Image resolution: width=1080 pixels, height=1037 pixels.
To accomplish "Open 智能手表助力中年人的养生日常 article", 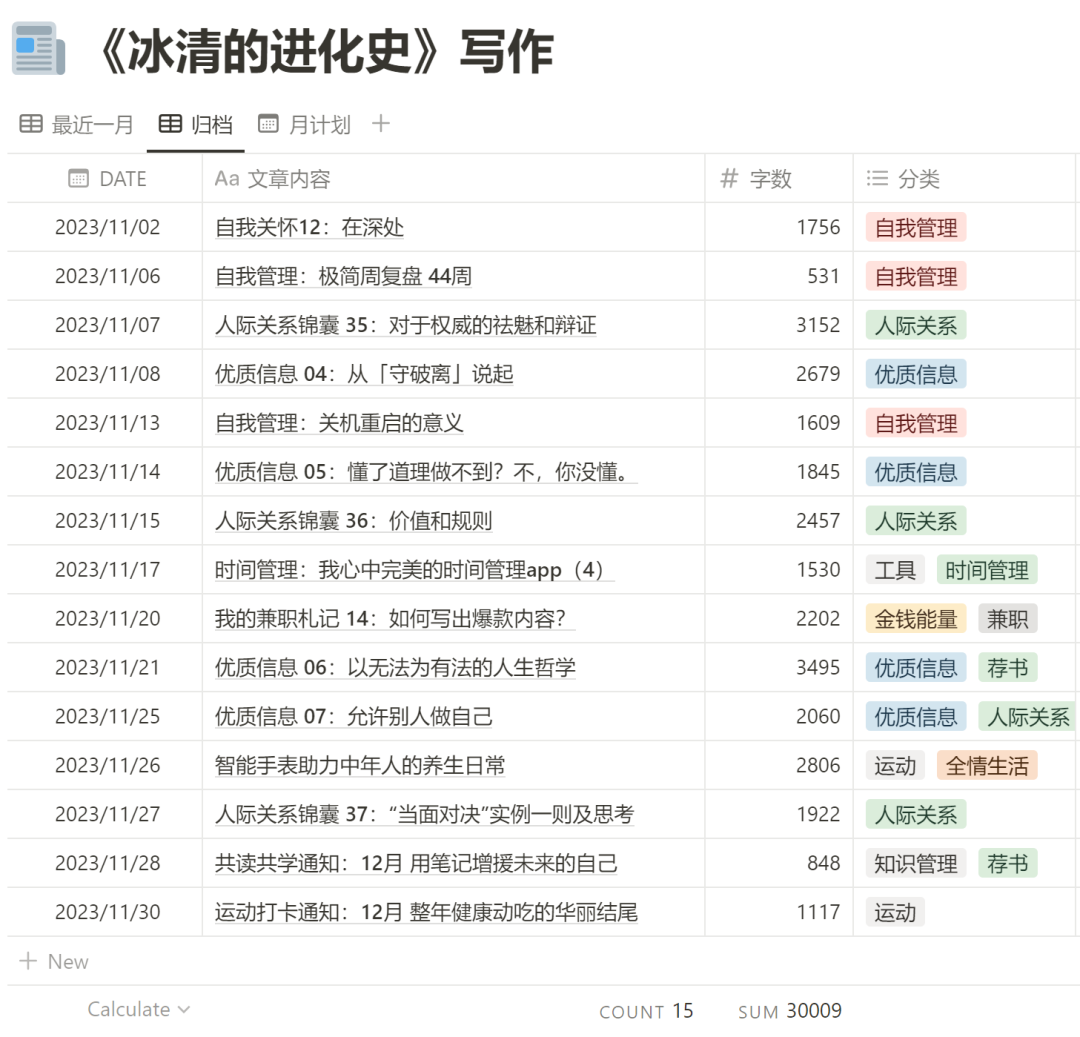I will coord(360,765).
